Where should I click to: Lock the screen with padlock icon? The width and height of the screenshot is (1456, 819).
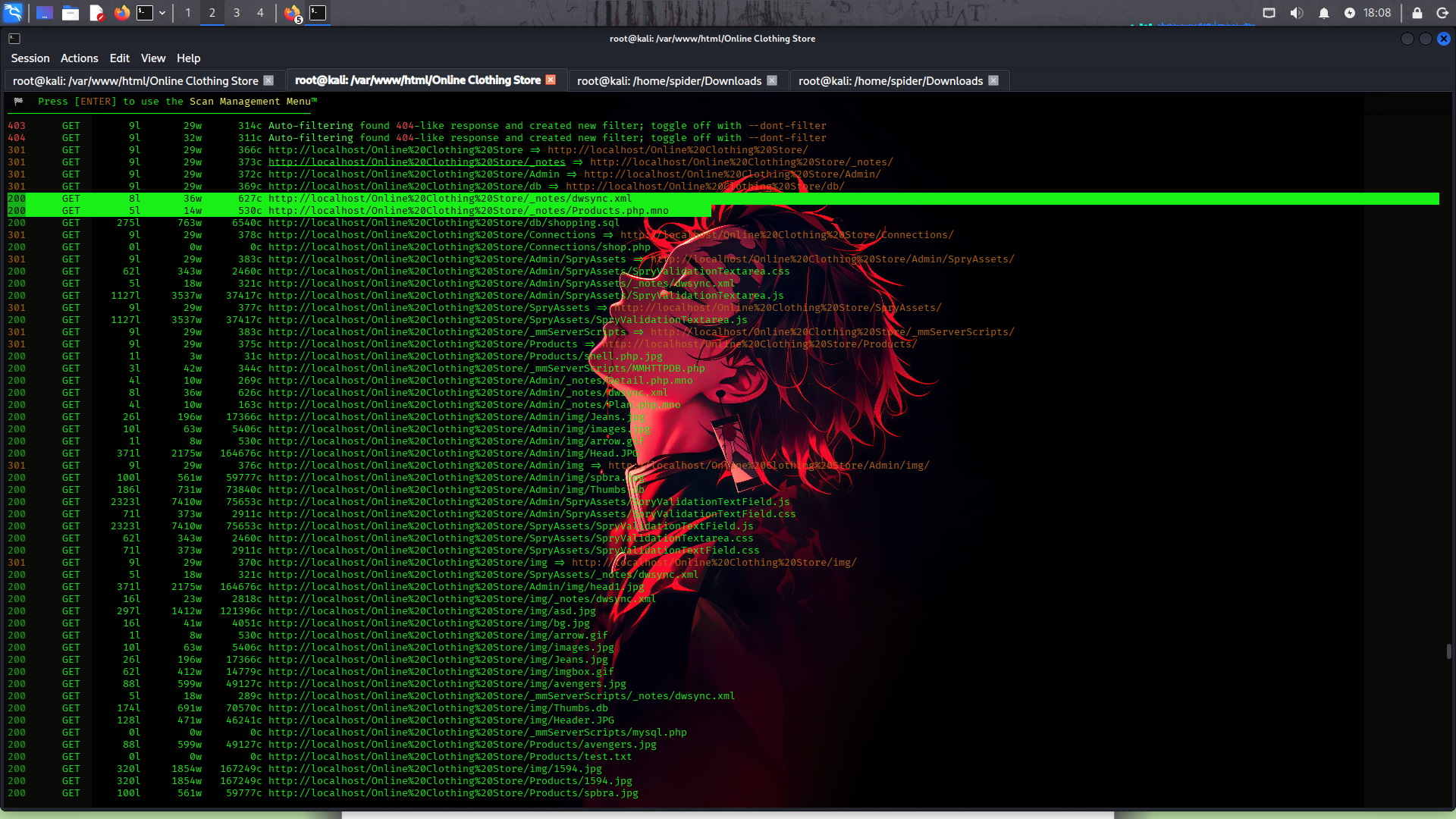1417,13
